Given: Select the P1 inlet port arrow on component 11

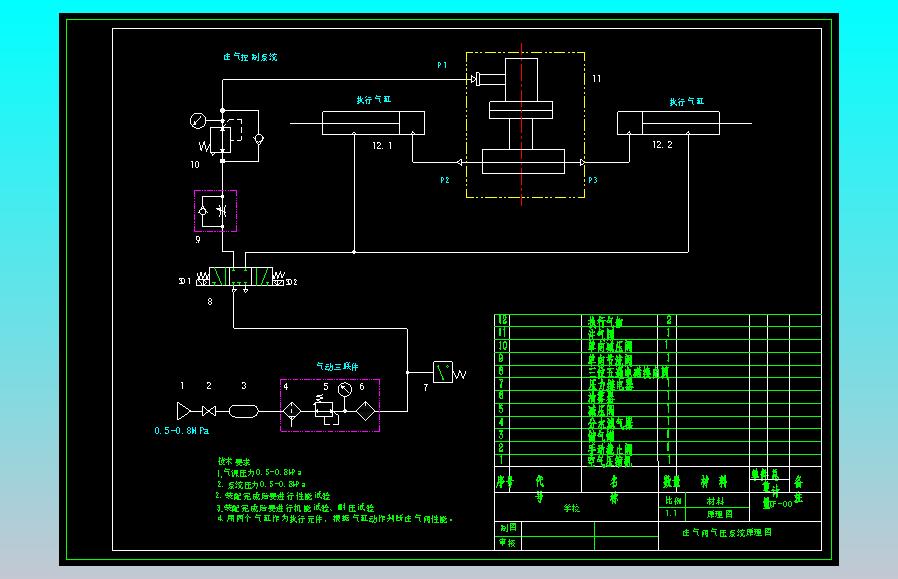Looking at the screenshot, I should 474,79.
